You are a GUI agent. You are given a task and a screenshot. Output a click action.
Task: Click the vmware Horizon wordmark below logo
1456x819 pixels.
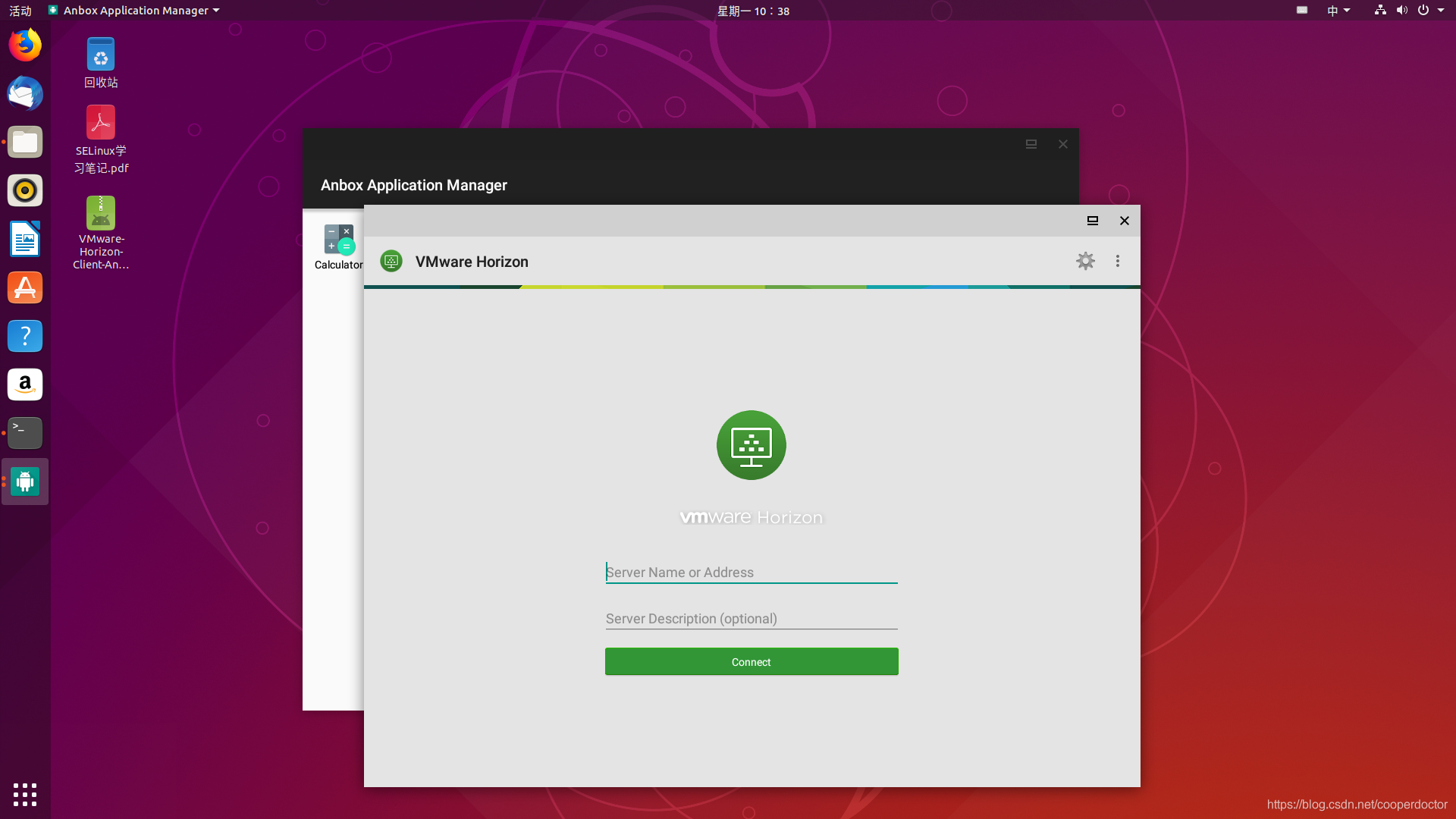(x=751, y=517)
